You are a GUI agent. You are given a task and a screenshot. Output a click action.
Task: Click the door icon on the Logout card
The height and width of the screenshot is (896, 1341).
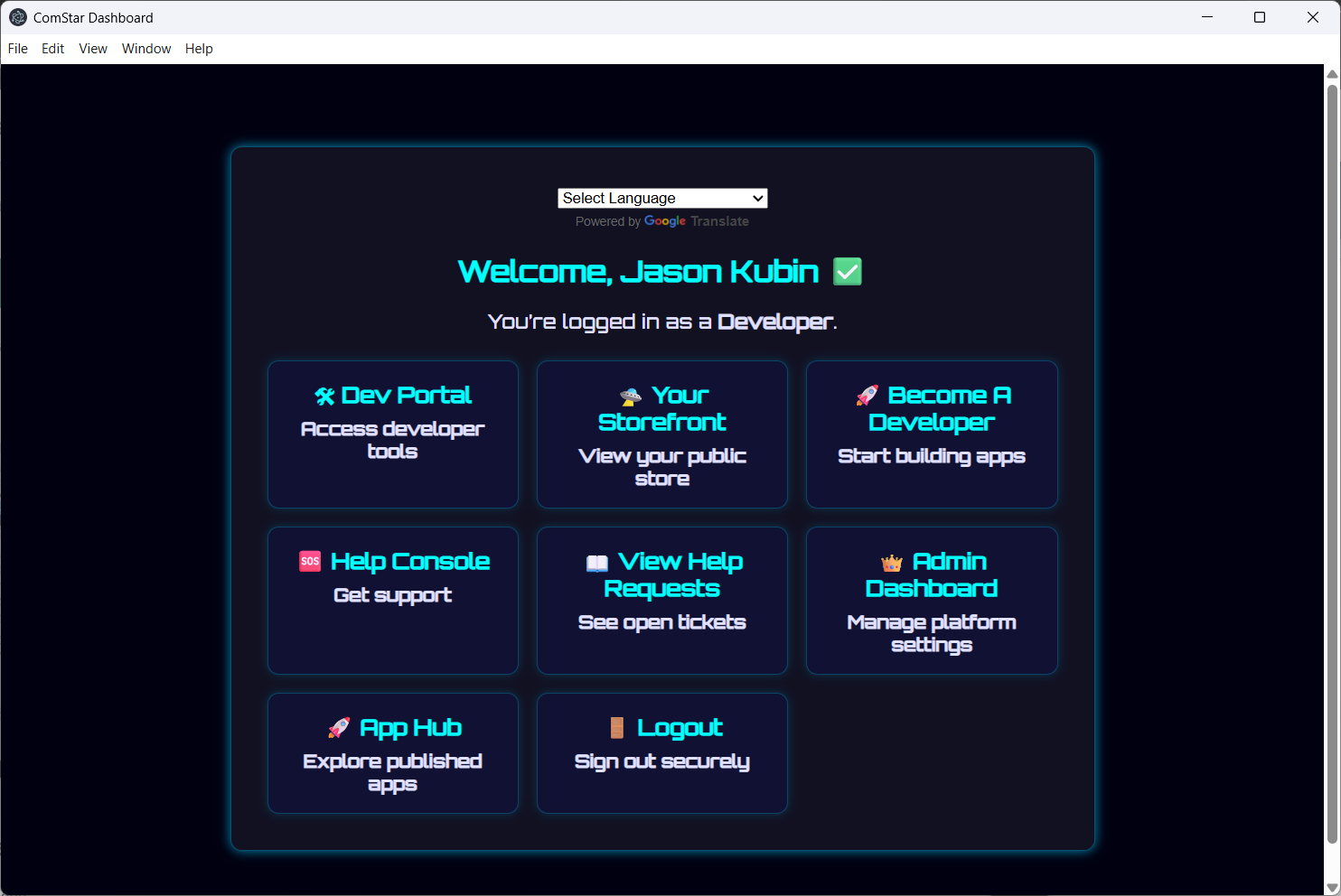click(618, 726)
